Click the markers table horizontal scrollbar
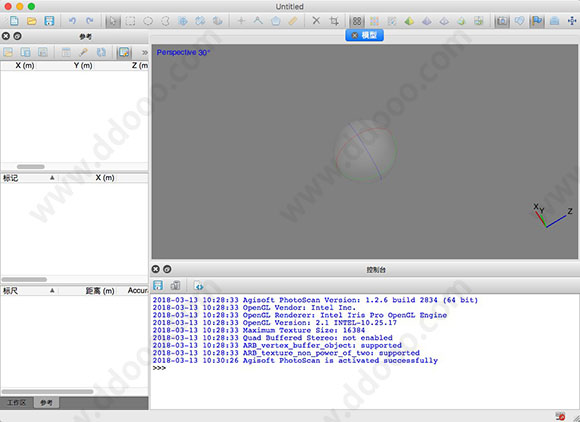Screen dimensions: 580x422 pyautogui.click(x=24, y=280)
